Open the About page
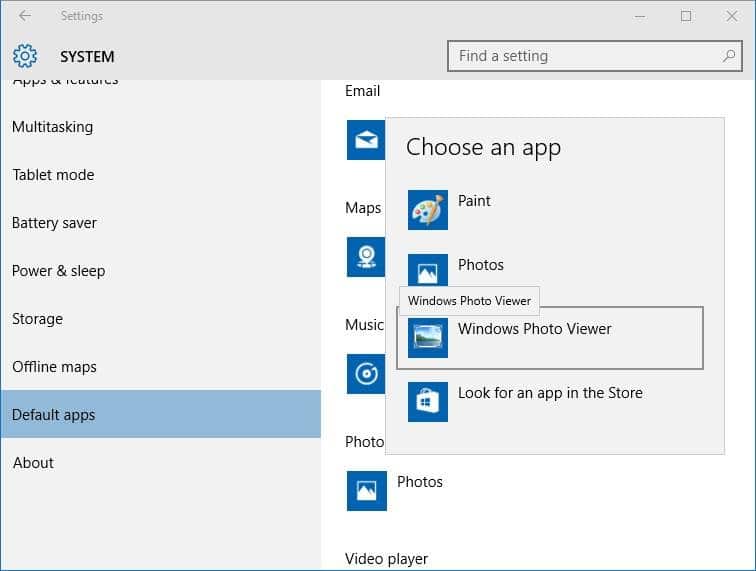Screen dimensions: 756x571 point(161,462)
